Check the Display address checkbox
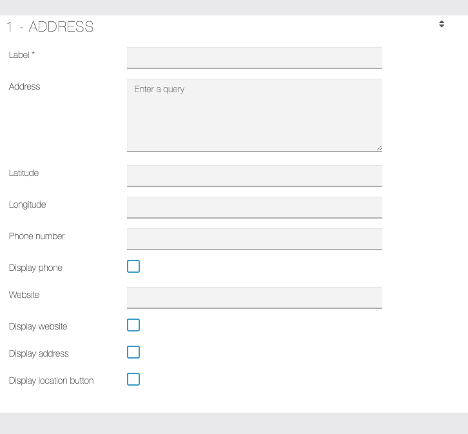Screen dimensions: 468x434 tap(133, 352)
